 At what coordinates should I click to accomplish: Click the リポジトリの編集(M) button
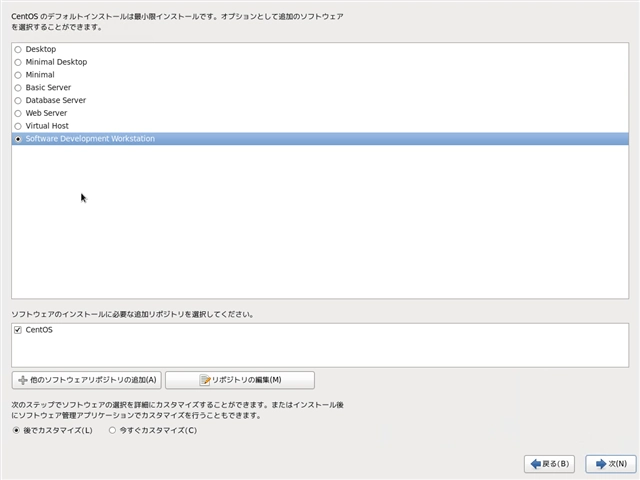coord(240,380)
